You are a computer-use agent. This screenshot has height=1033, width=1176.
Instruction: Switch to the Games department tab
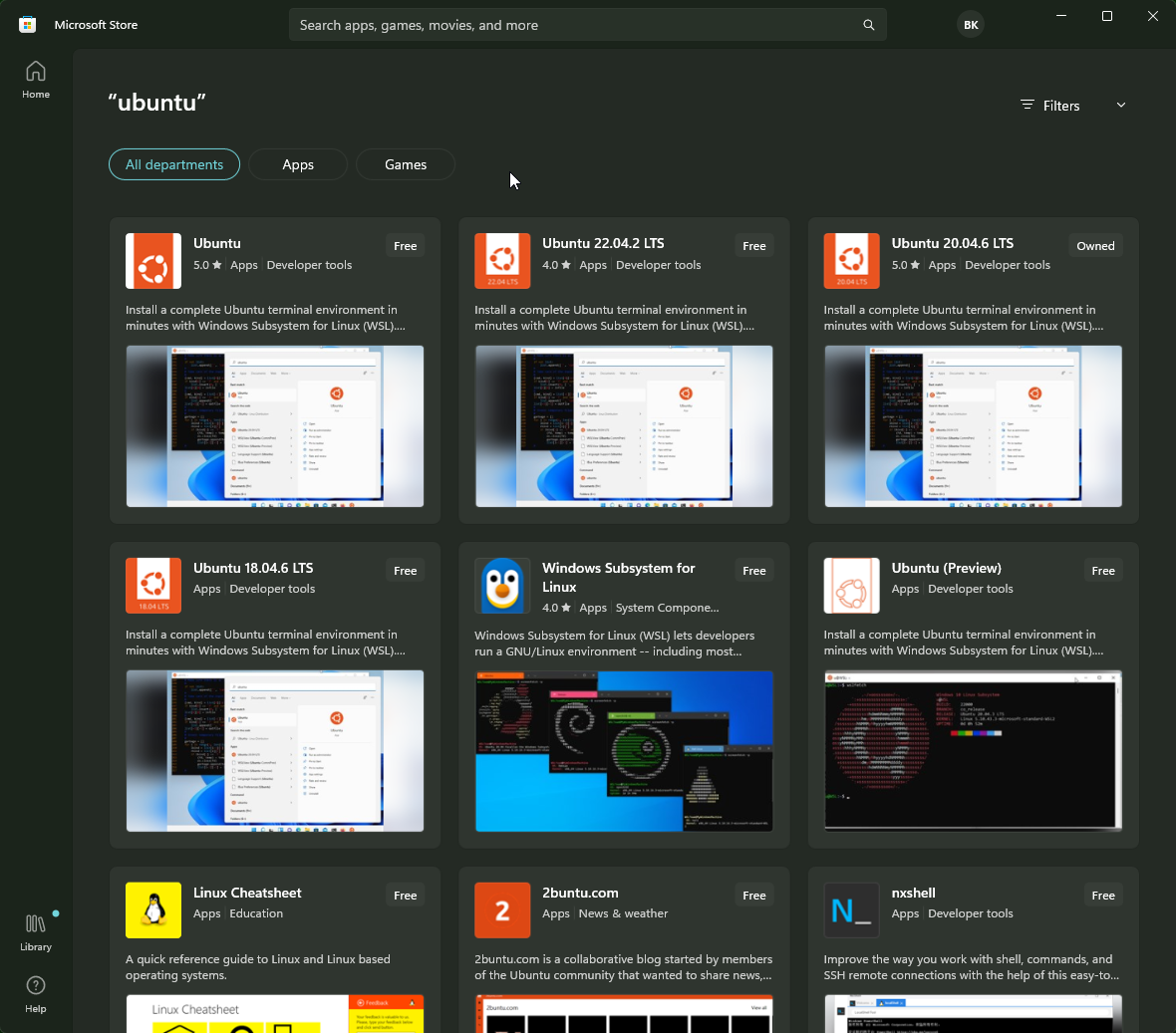click(406, 164)
